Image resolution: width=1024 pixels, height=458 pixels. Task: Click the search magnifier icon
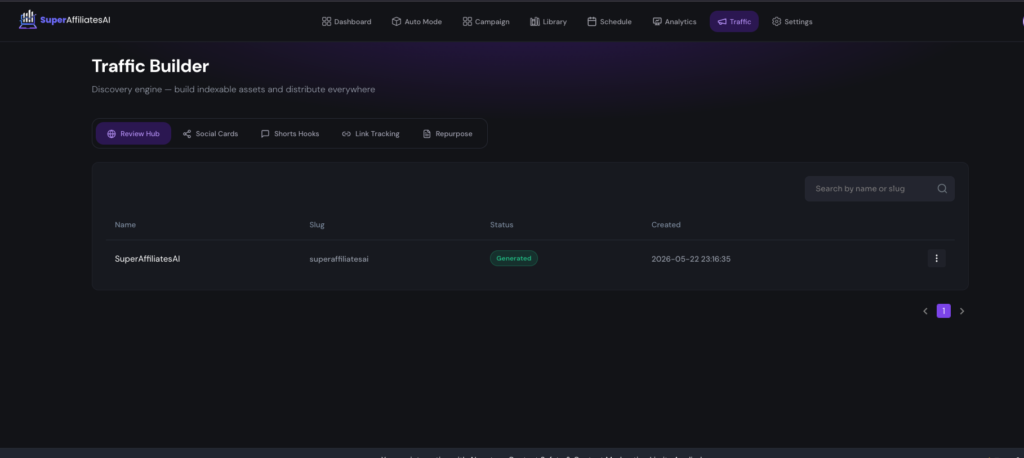click(x=942, y=188)
